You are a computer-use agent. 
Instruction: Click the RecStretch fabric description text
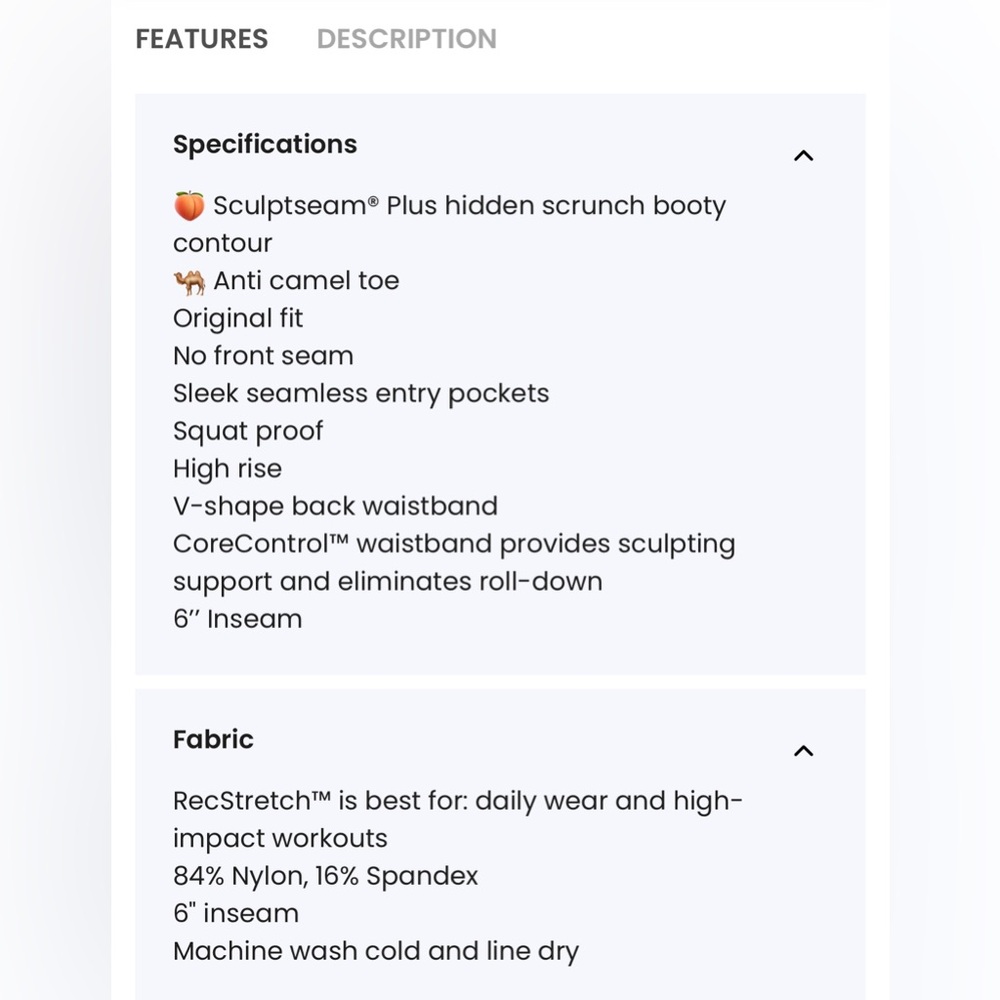tap(457, 819)
